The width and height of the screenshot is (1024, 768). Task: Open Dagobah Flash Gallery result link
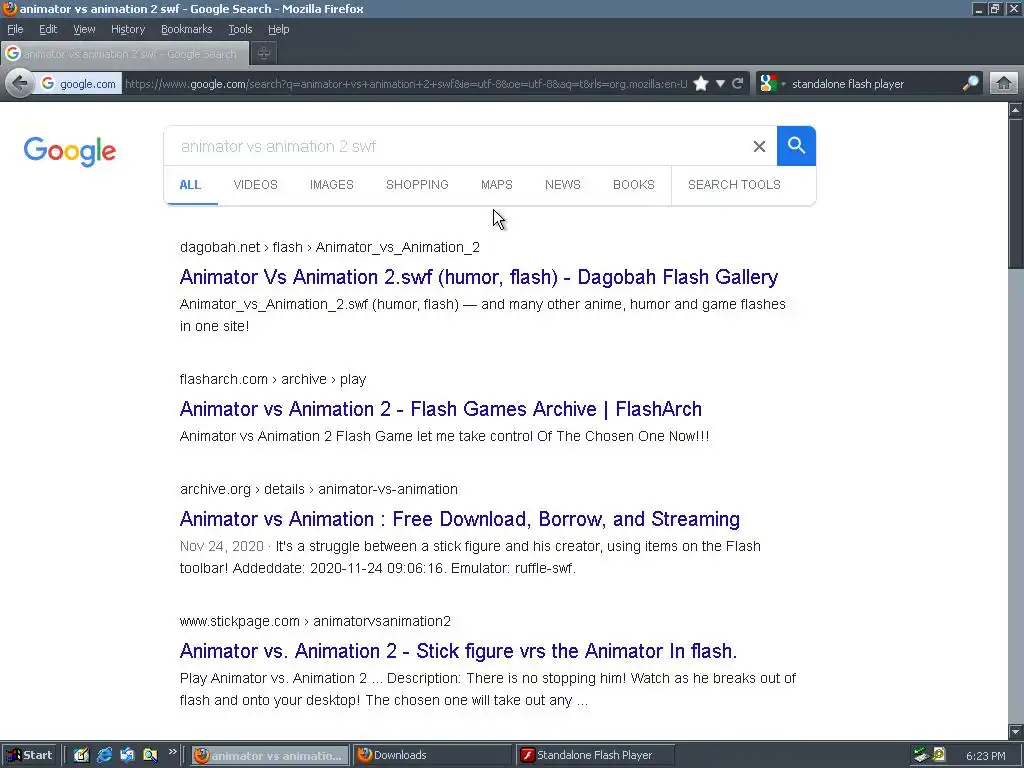pyautogui.click(x=479, y=277)
